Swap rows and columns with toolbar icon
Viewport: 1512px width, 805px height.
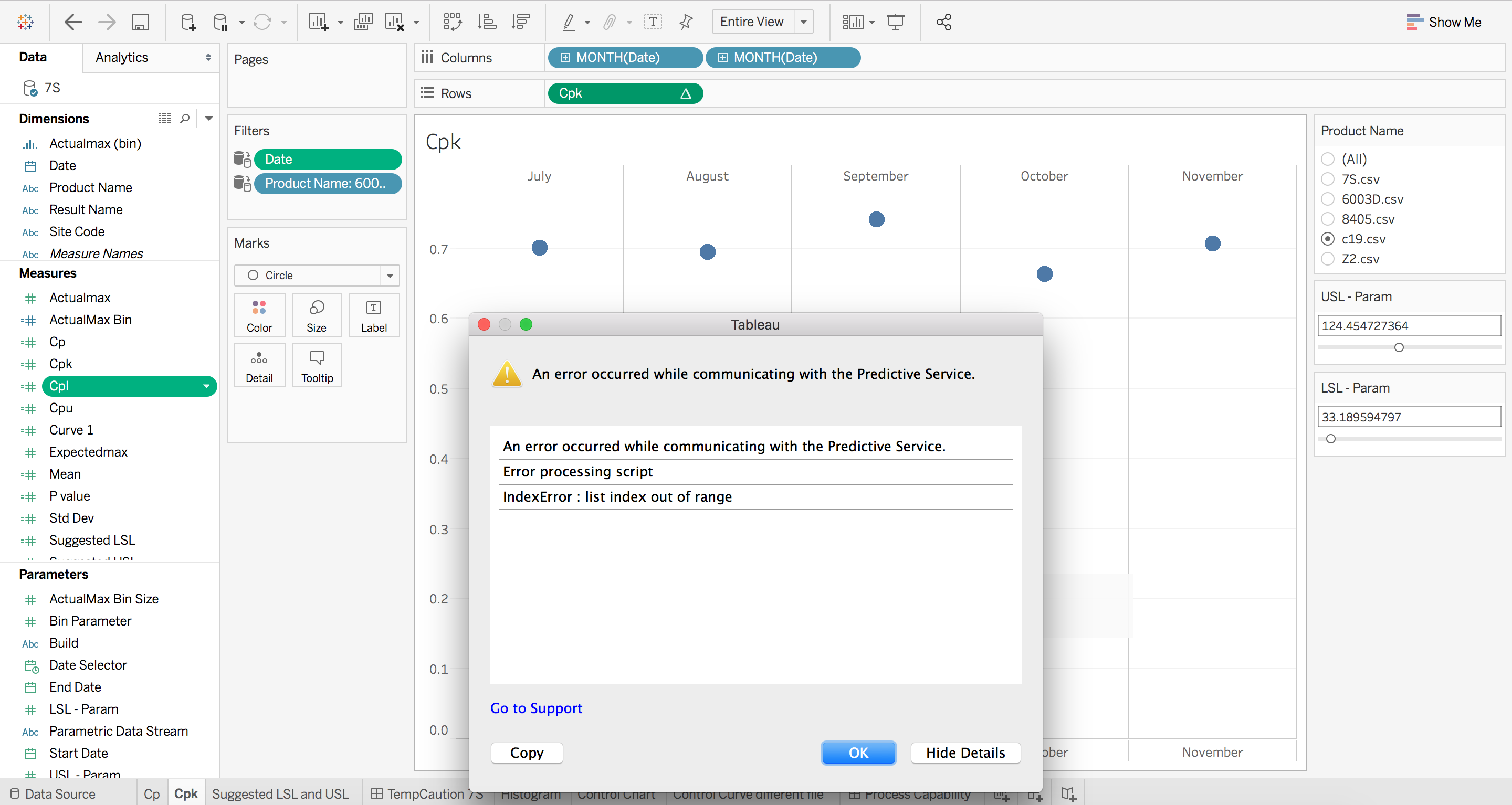coord(453,22)
